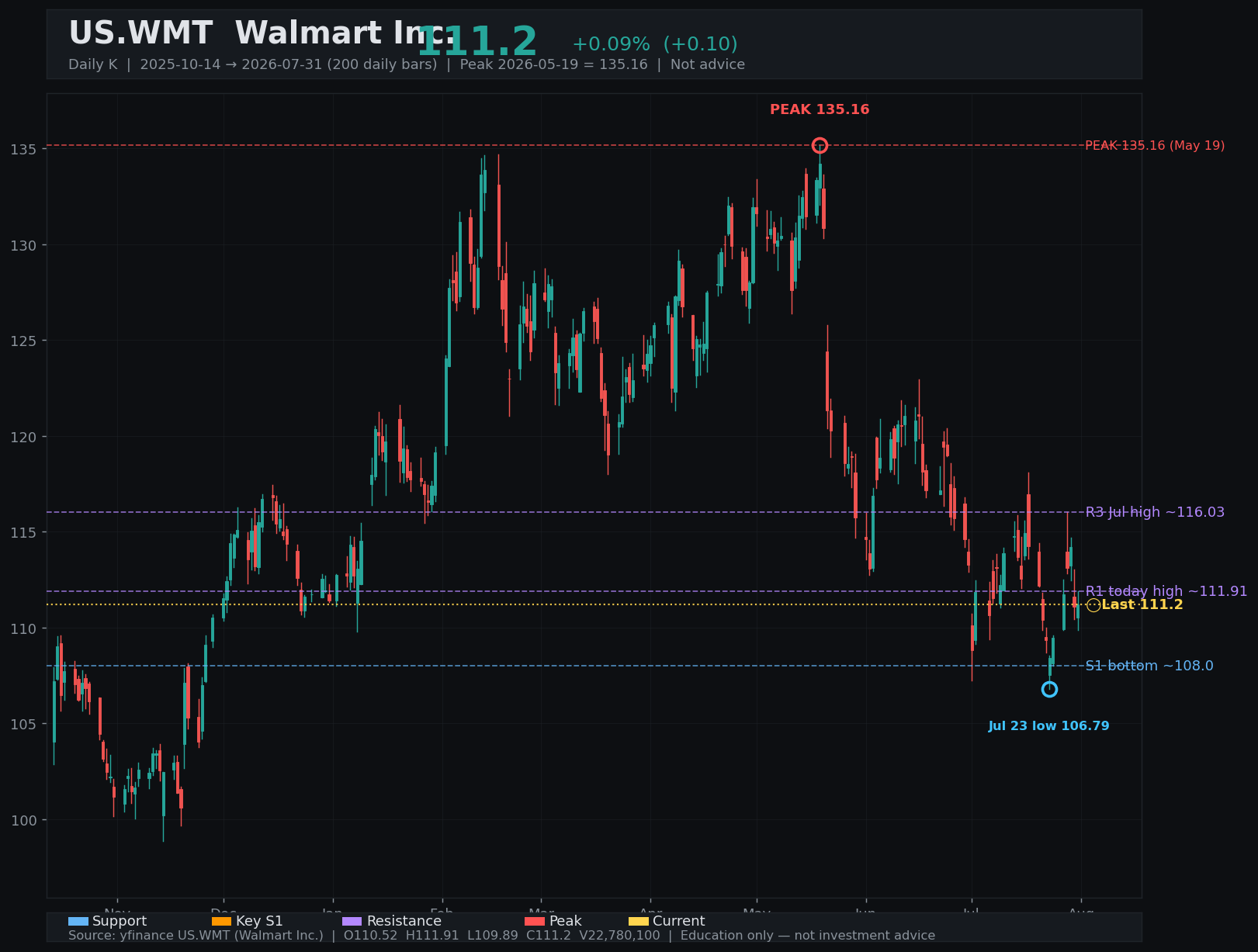Screen dimensions: 1258x952
Task: Select the blue Support legend swatch
Action: (78, 921)
